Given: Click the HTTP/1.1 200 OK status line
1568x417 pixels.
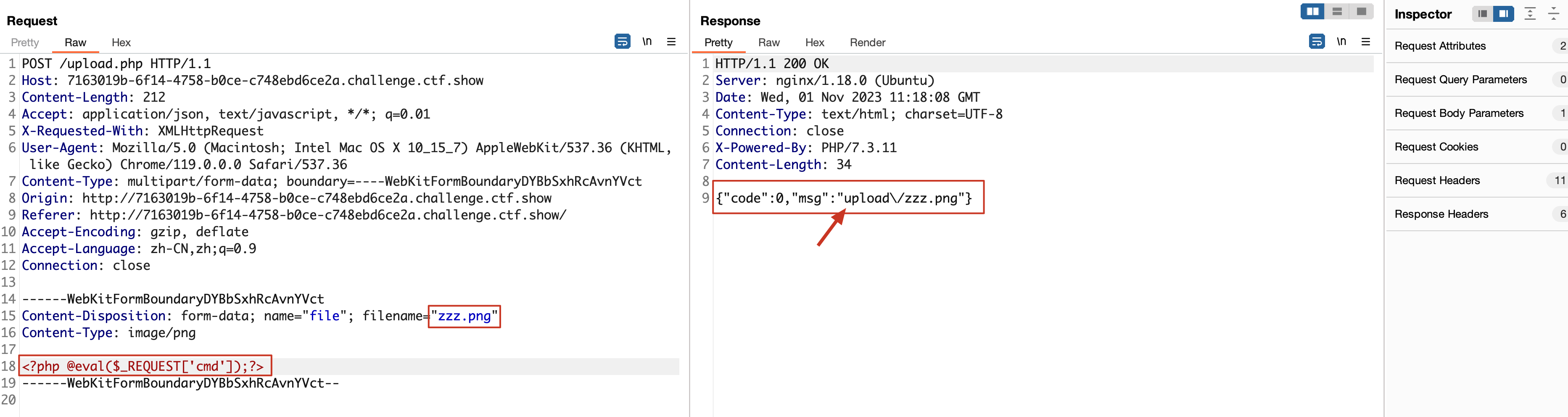Looking at the screenshot, I should [x=772, y=63].
